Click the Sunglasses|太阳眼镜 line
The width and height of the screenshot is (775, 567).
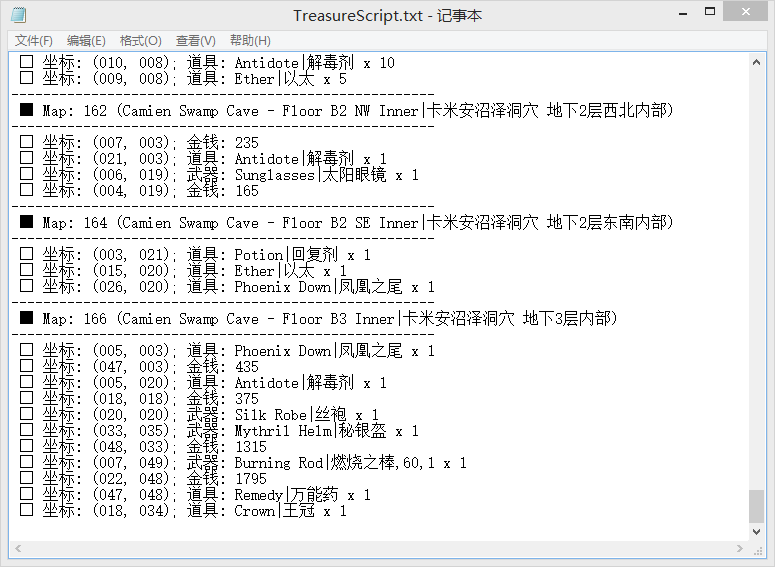pyautogui.click(x=219, y=174)
